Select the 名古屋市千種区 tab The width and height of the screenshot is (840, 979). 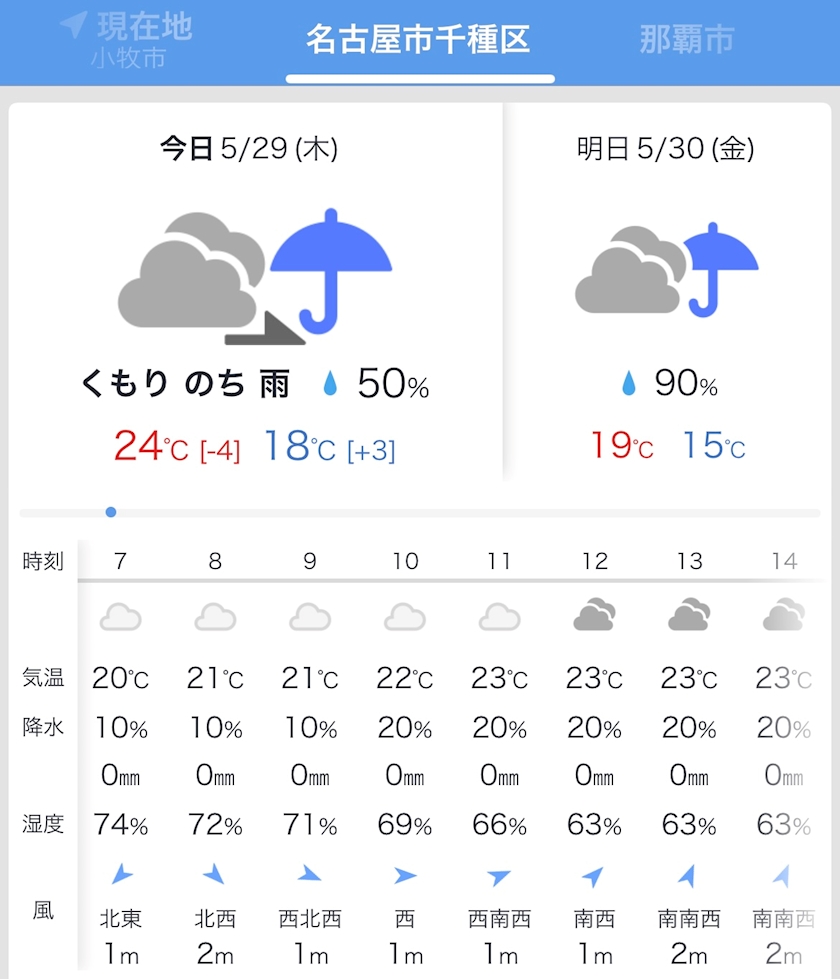pos(418,40)
